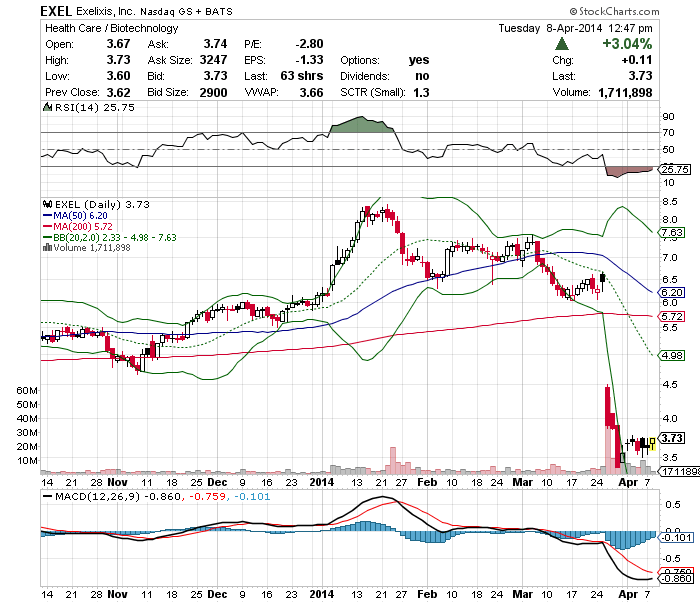Click the P/E value -2.80

pyautogui.click(x=309, y=44)
